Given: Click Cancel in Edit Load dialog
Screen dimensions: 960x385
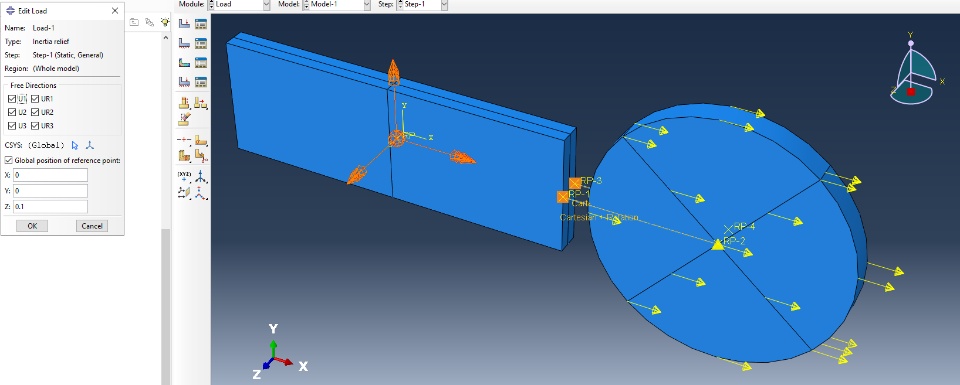Looking at the screenshot, I should 92,226.
